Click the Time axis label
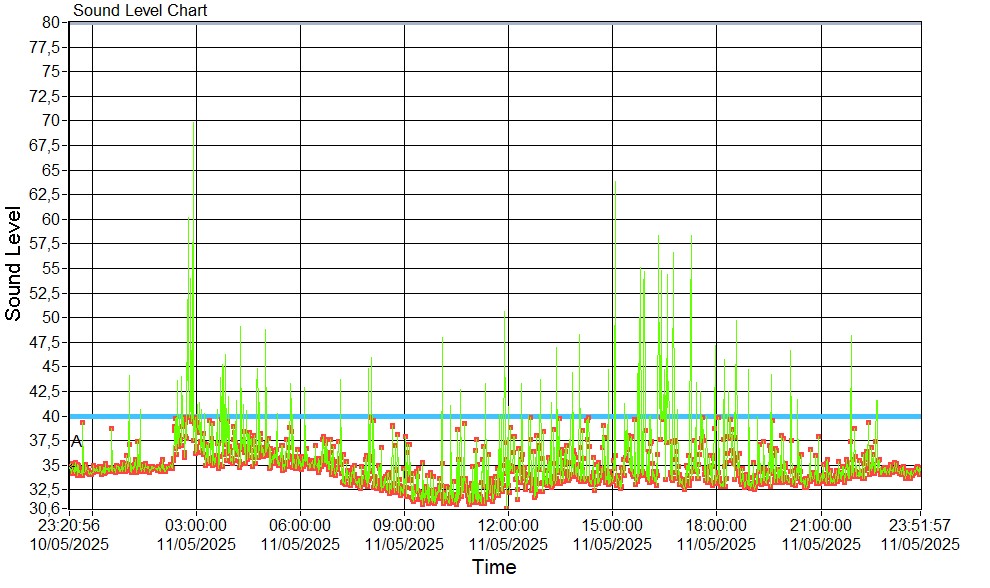The width and height of the screenshot is (990, 588). coord(494,568)
